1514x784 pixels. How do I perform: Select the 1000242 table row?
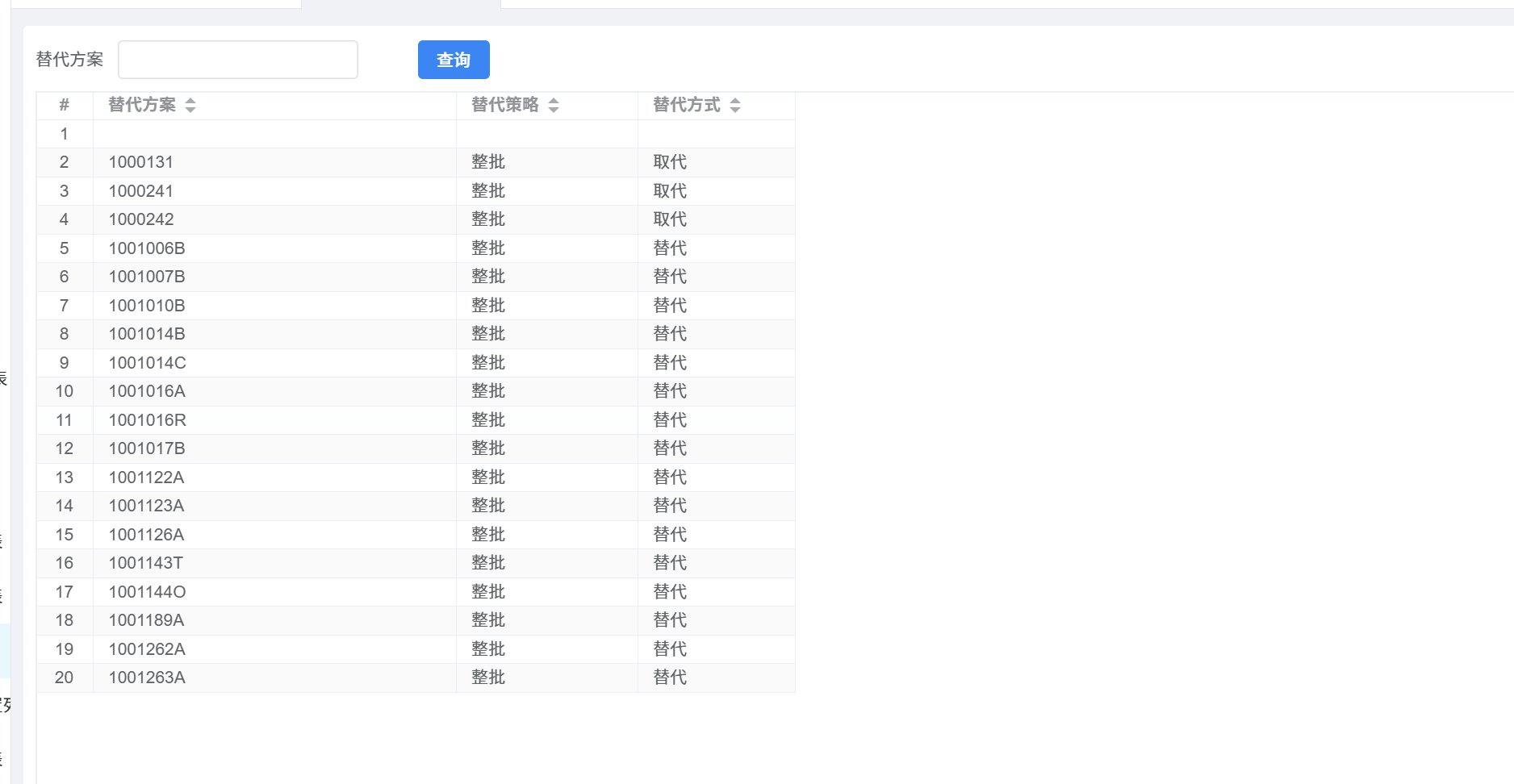pos(141,219)
